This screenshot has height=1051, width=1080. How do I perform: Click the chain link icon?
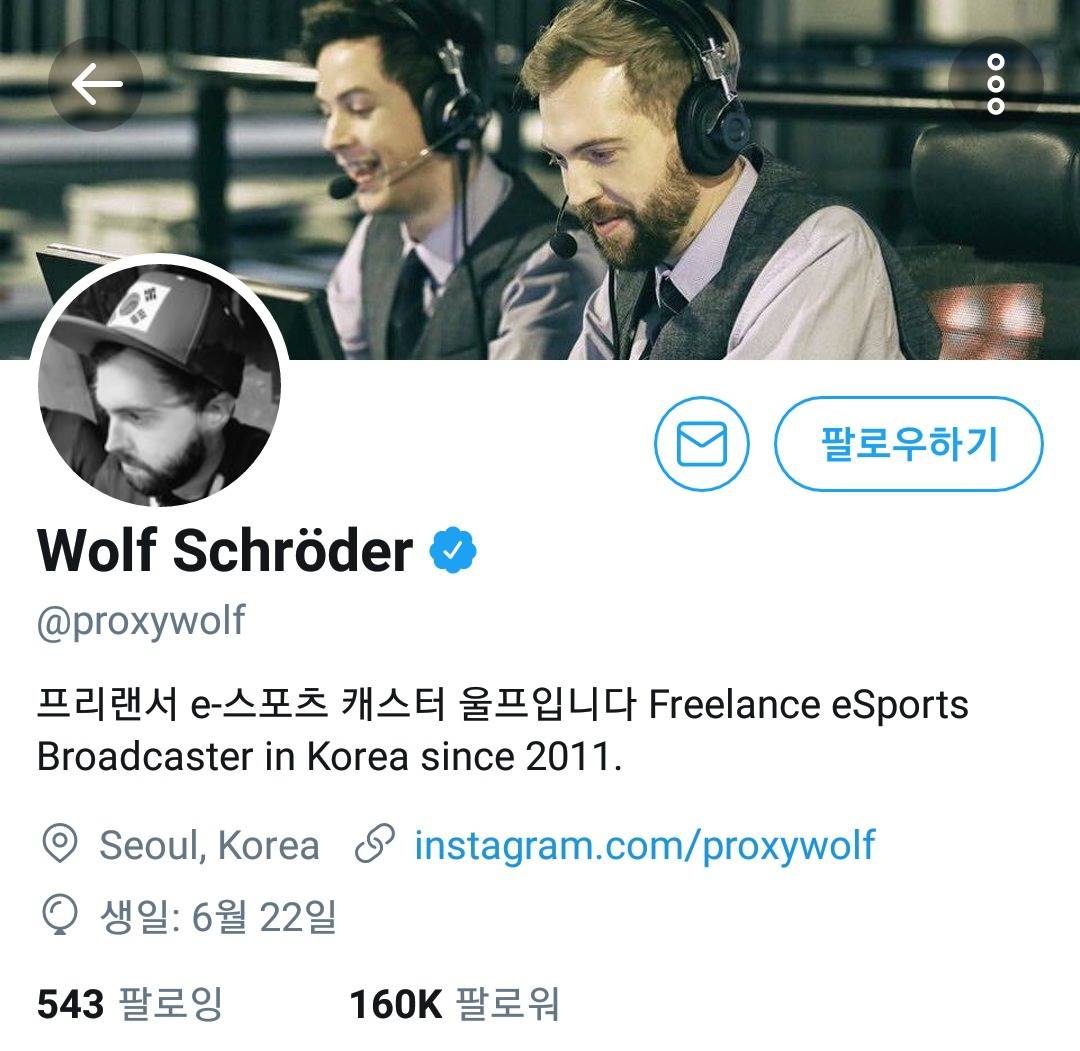pyautogui.click(x=375, y=844)
